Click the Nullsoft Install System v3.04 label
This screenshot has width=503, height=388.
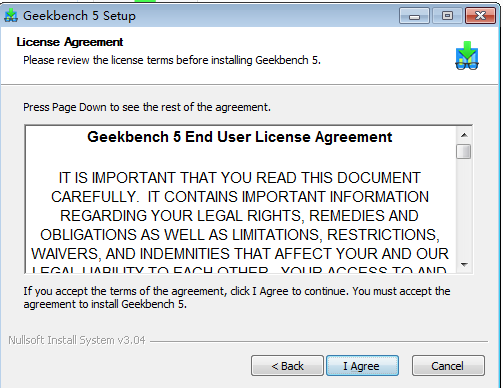pyautogui.click(x=77, y=340)
